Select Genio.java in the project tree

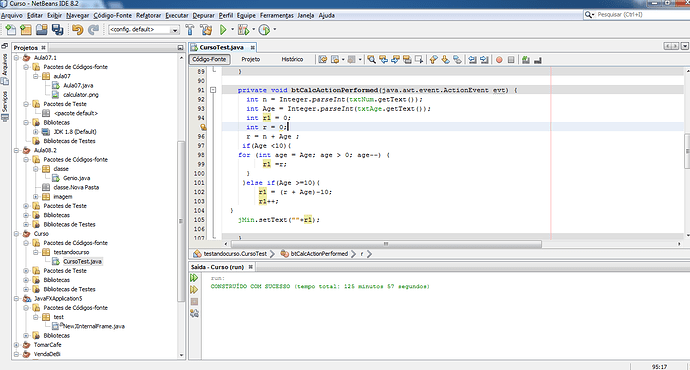pos(76,178)
